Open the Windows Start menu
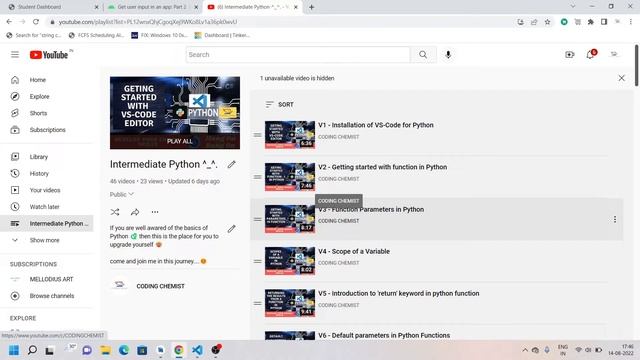 coord(14,350)
